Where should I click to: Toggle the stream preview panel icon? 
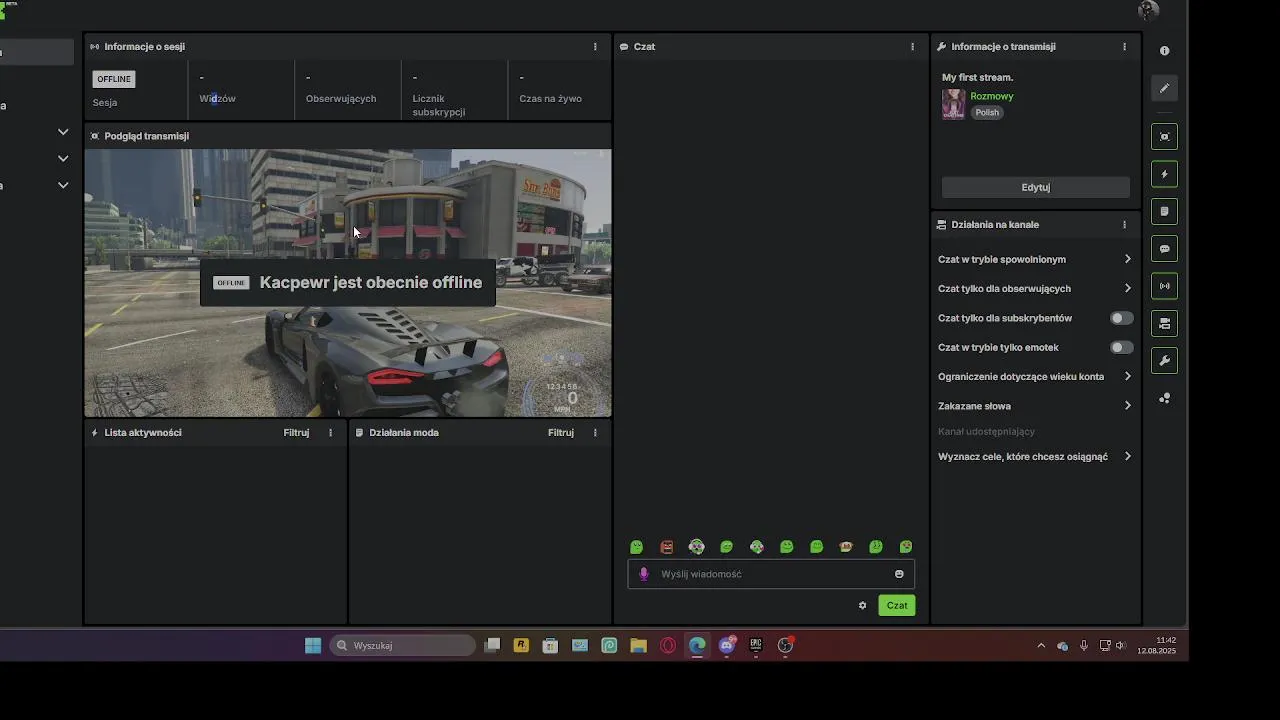(x=1164, y=137)
